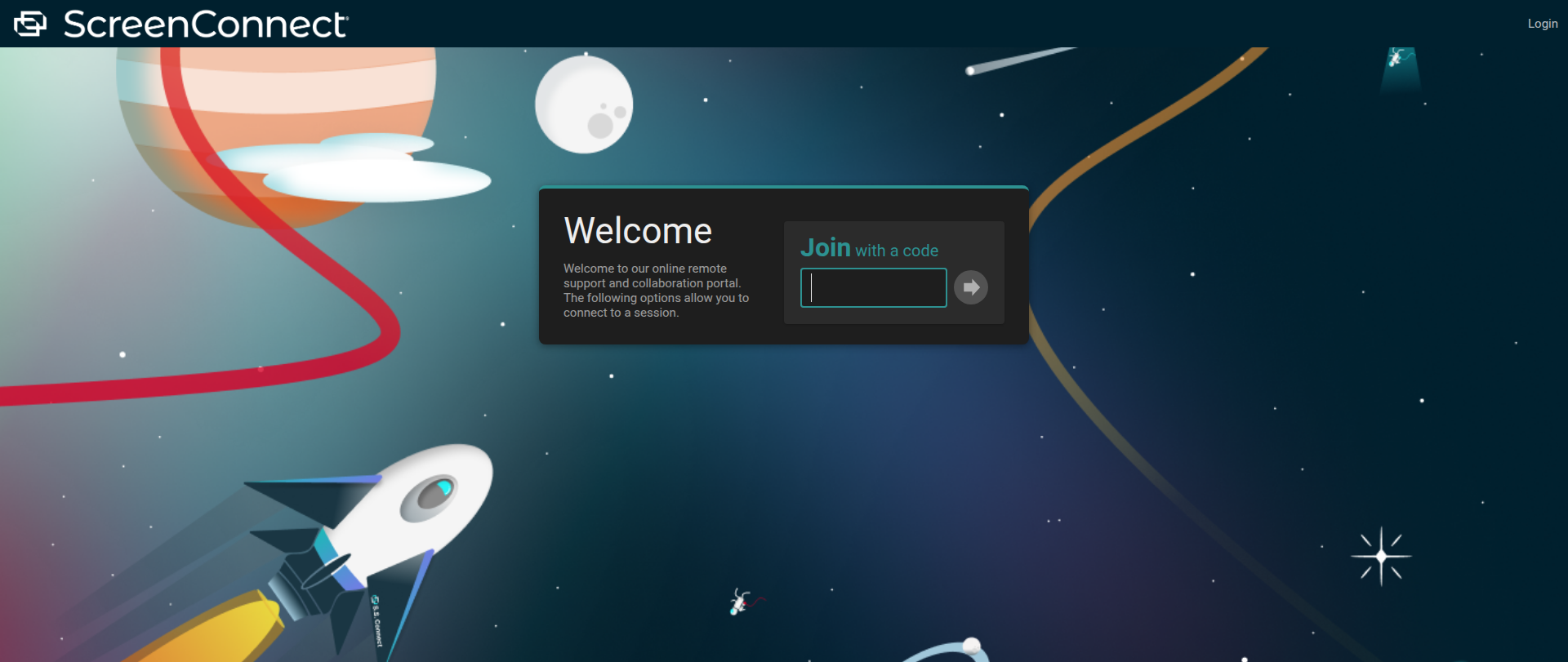Click the Welcome heading
Image resolution: width=1568 pixels, height=662 pixels.
pos(638,231)
